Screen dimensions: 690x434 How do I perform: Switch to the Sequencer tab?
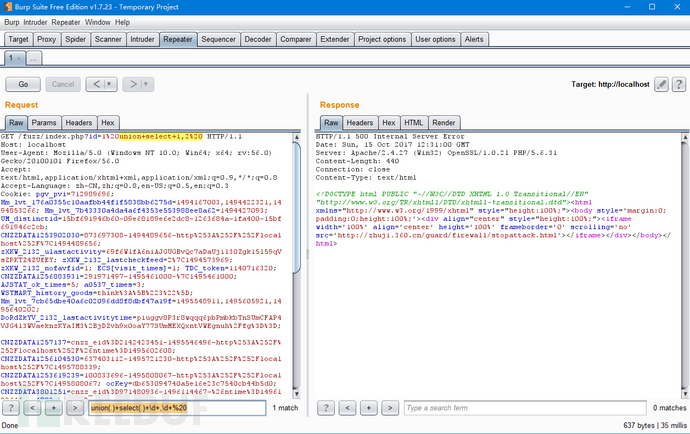[x=219, y=39]
